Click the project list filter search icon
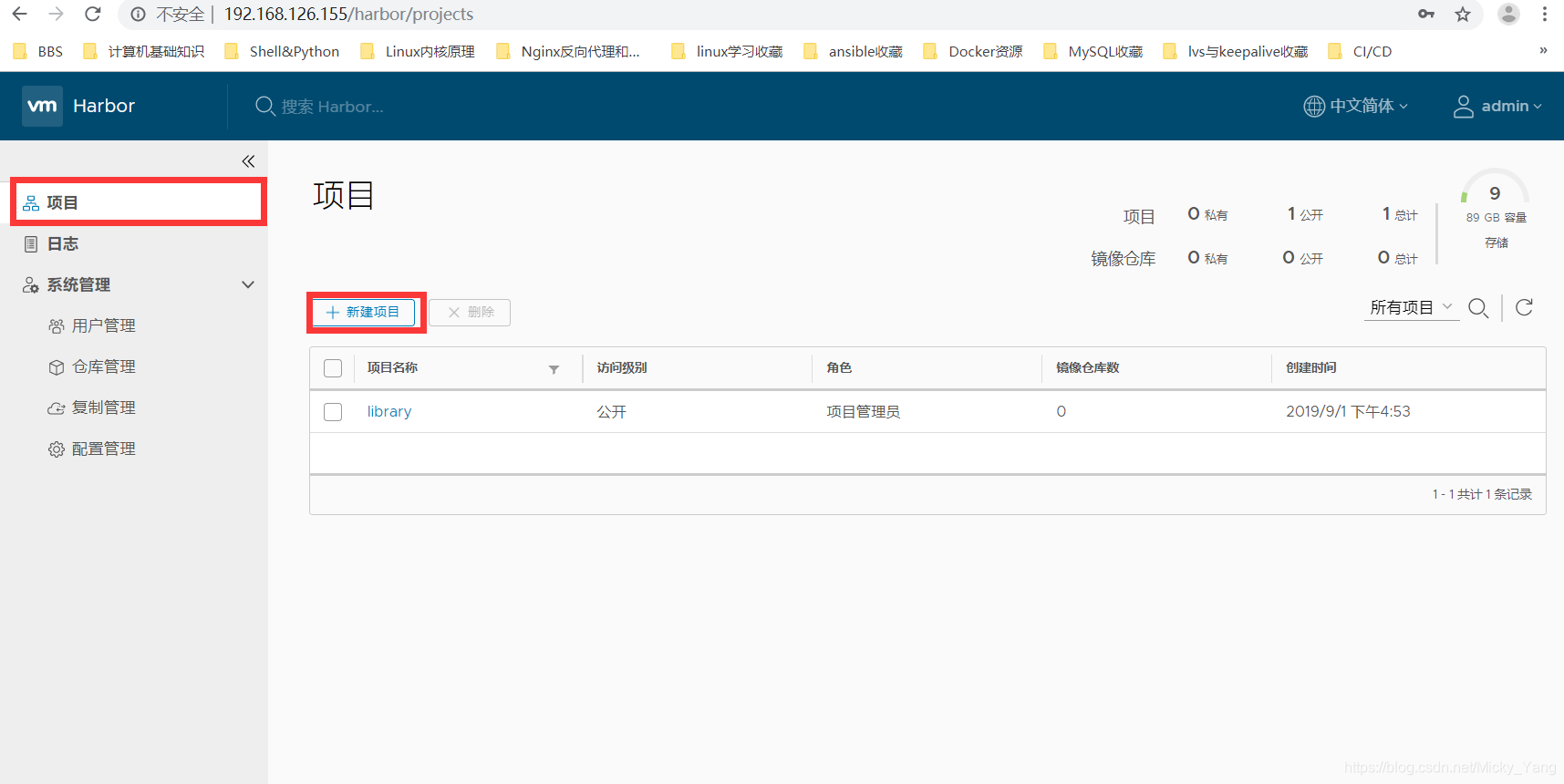 pos(1478,309)
